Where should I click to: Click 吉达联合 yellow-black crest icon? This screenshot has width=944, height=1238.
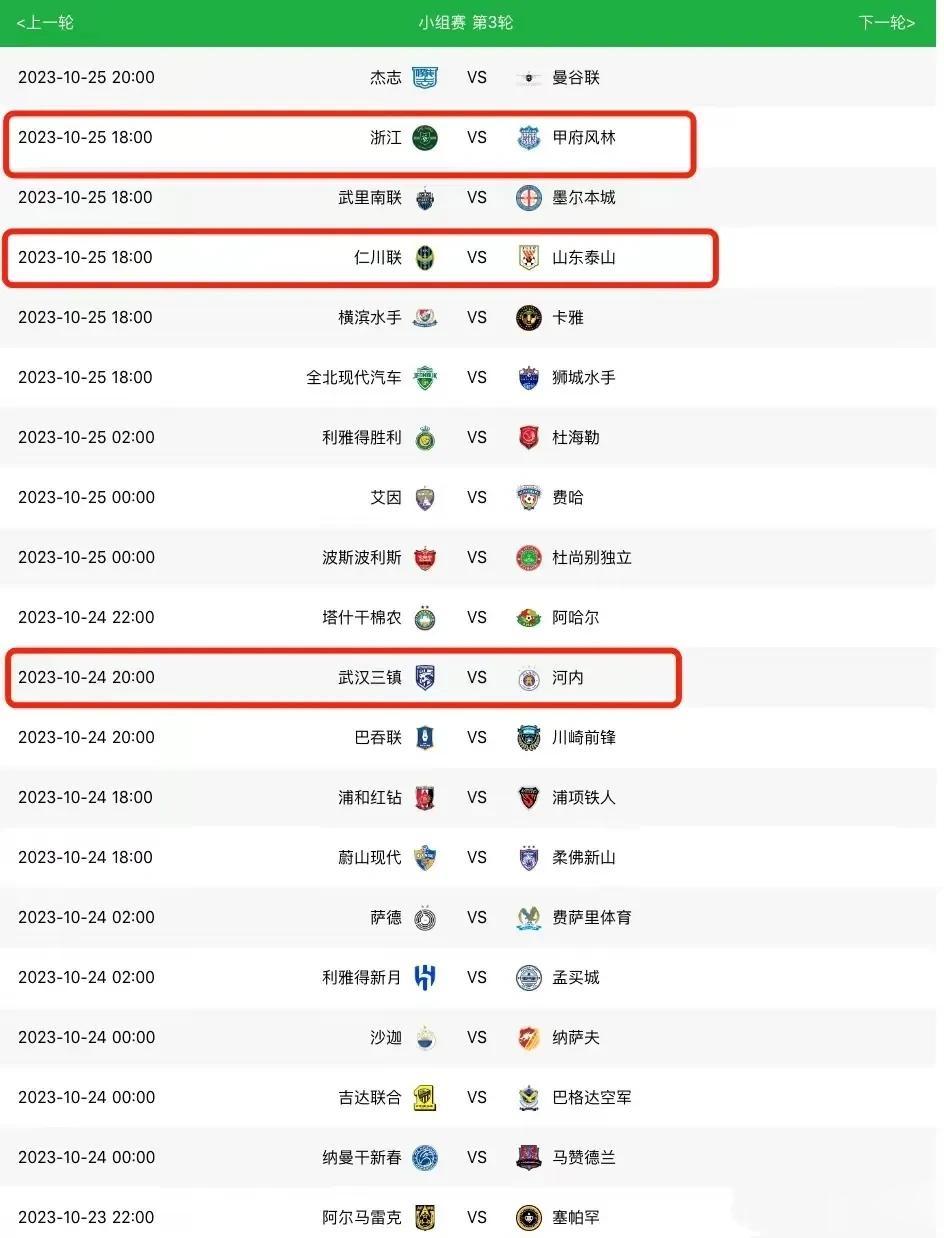pos(425,1097)
